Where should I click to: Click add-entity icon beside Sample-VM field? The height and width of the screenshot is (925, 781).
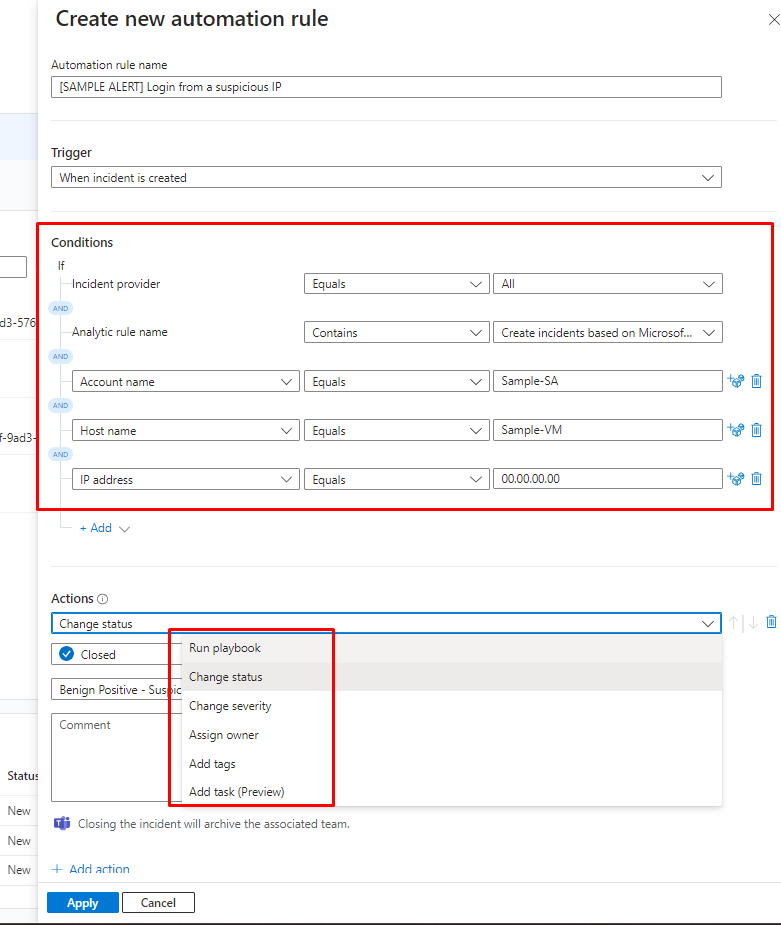[x=736, y=430]
